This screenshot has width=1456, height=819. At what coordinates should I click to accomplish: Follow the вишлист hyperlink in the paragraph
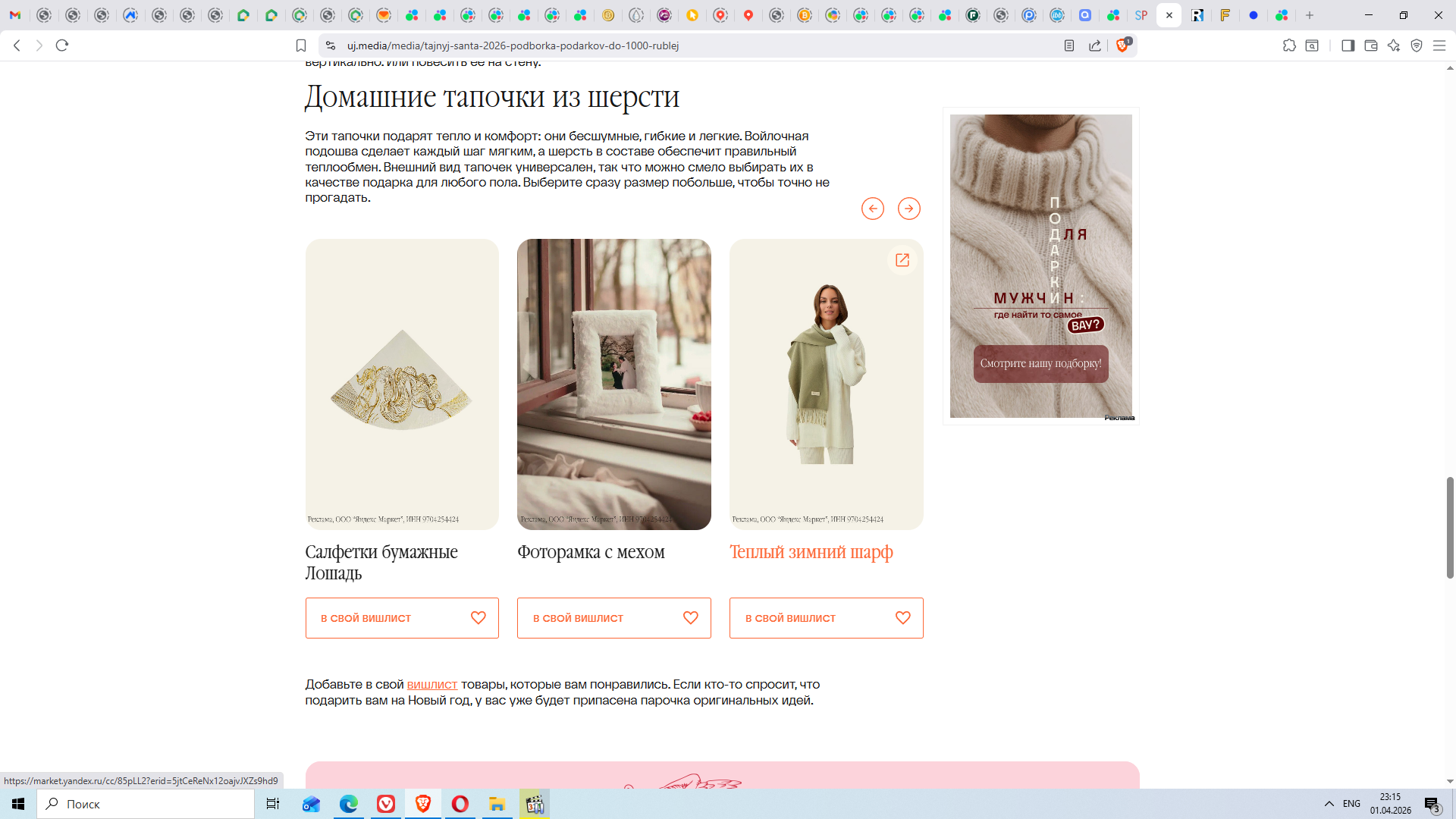tap(432, 685)
